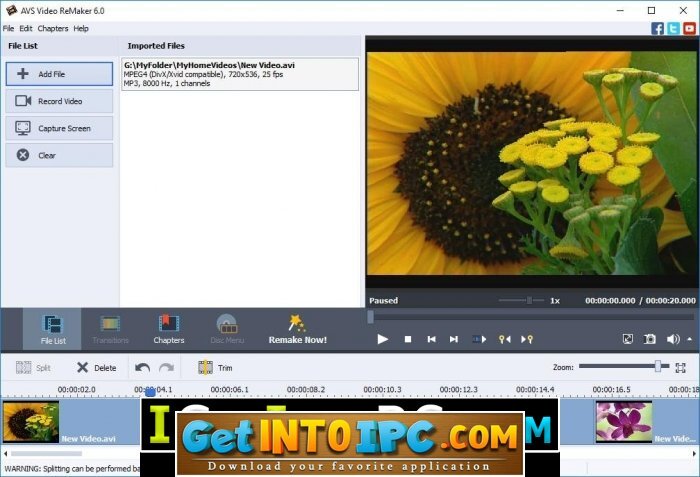Image resolution: width=700 pixels, height=477 pixels.
Task: Jump to next marker icon
Action: pos(527,339)
